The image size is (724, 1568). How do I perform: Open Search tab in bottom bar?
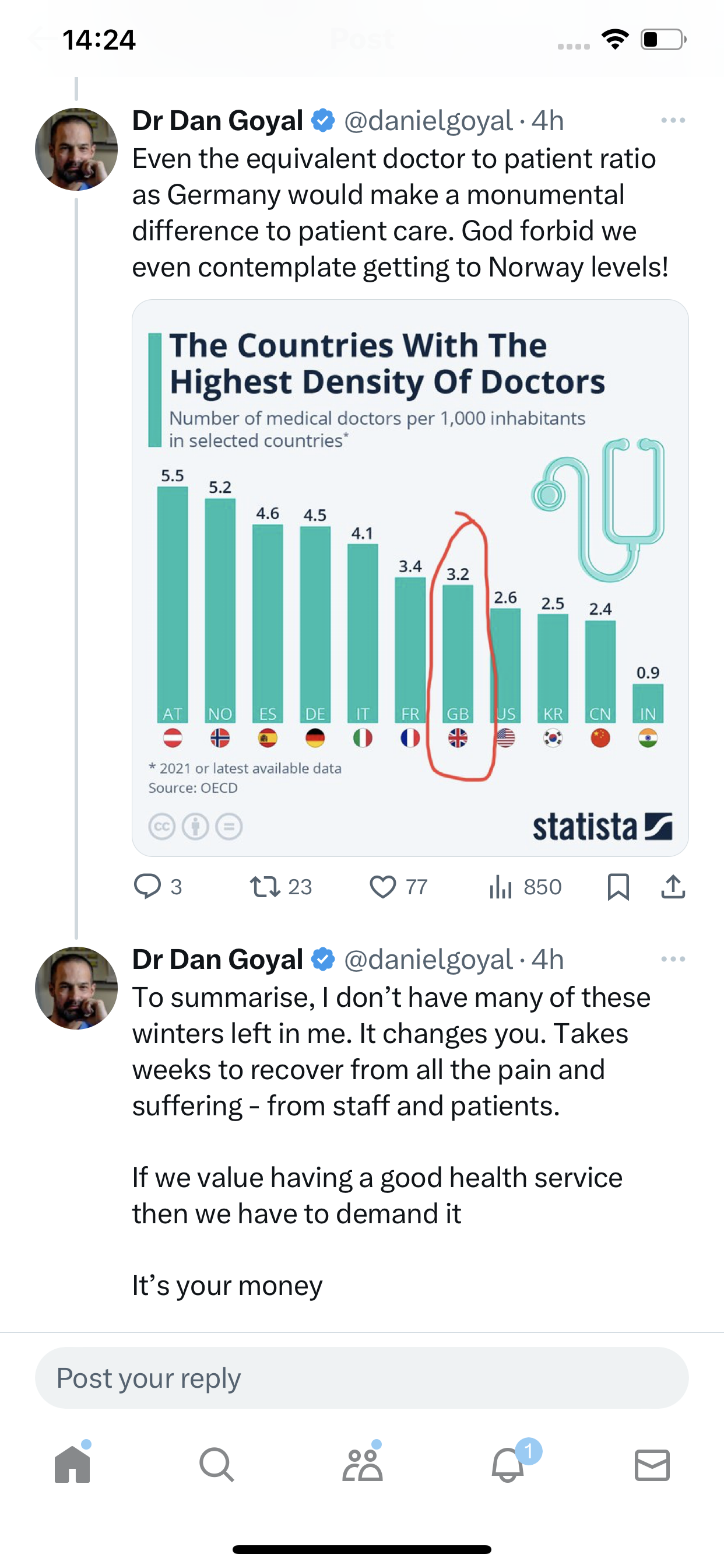[x=217, y=1465]
